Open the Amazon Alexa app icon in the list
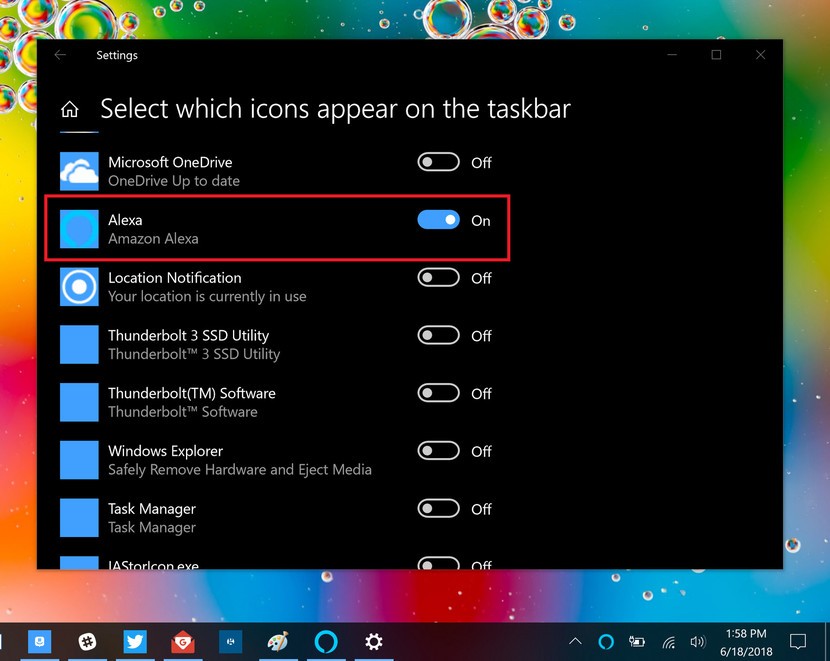Viewport: 830px width, 661px height. coord(78,228)
